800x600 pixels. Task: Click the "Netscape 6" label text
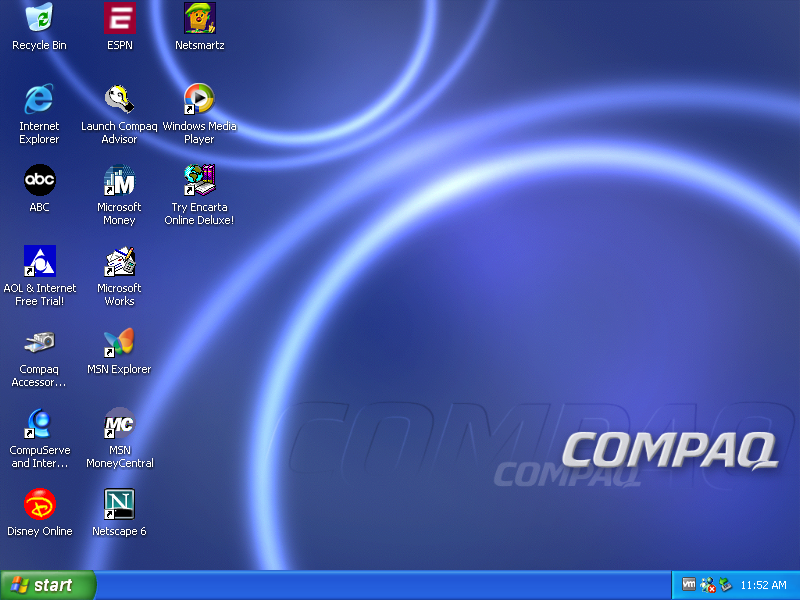119,532
